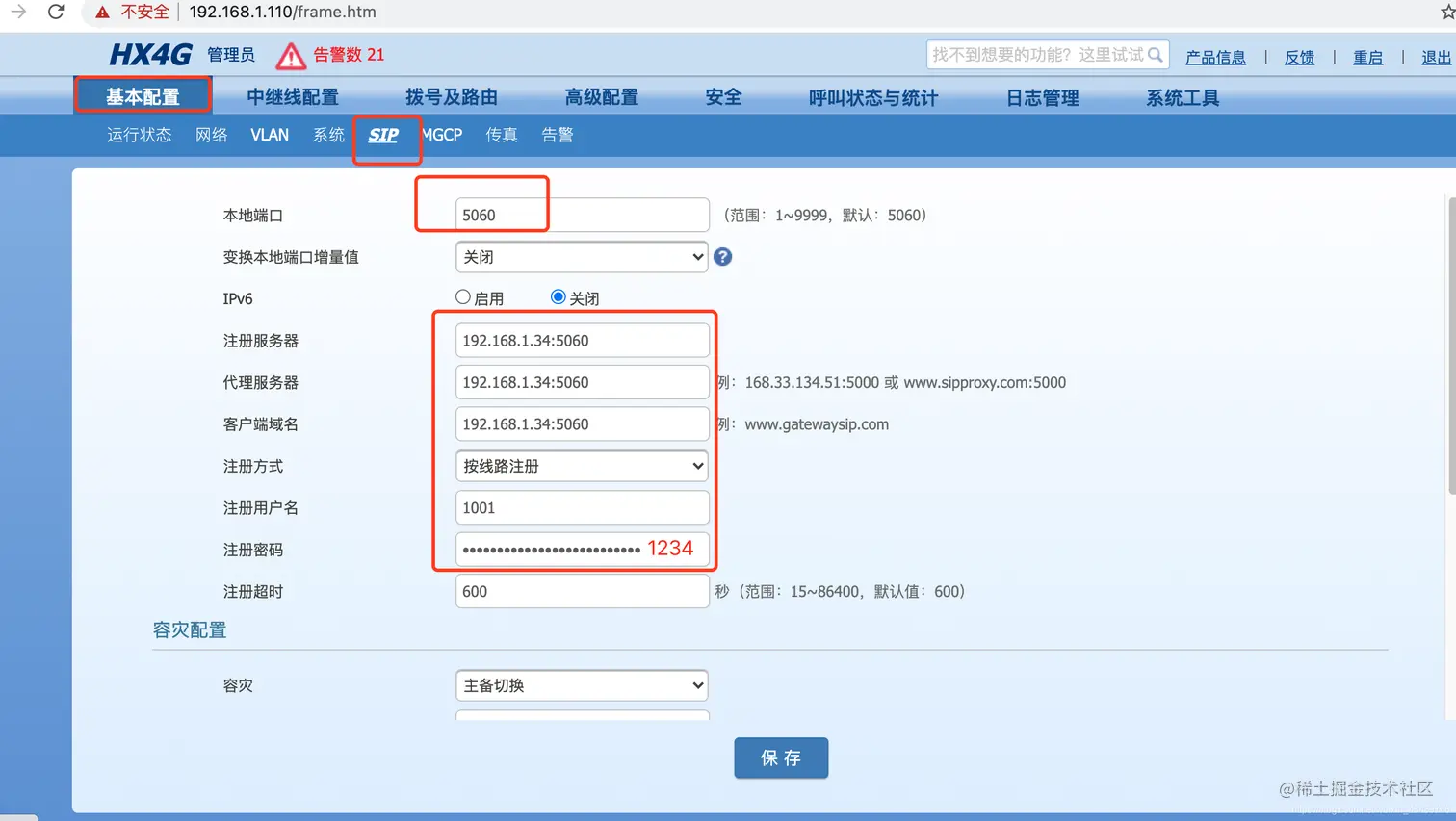This screenshot has width=1456, height=821.
Task: Open the 基本配置 main tab
Action: click(x=143, y=96)
